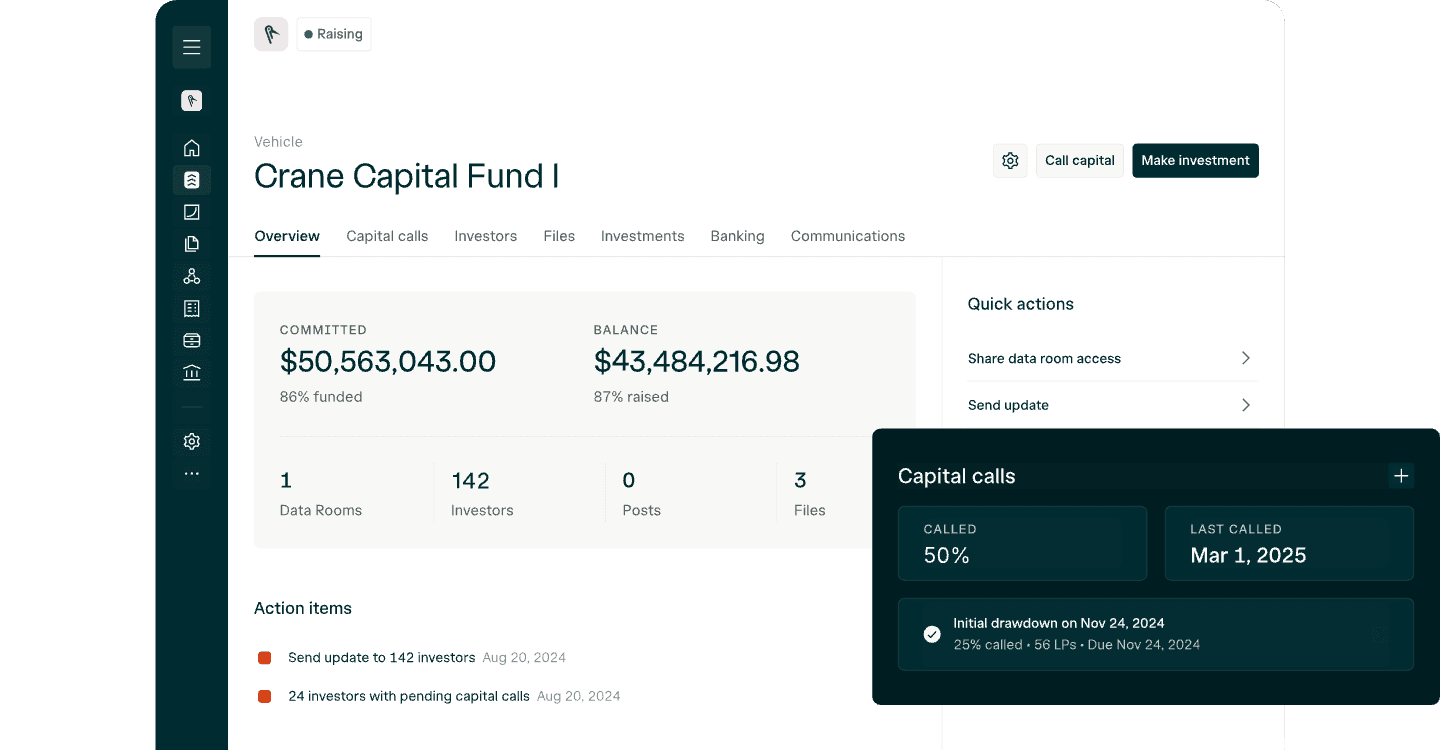1440x750 pixels.
Task: Open the Send update to 142 investors item
Action: (x=382, y=658)
